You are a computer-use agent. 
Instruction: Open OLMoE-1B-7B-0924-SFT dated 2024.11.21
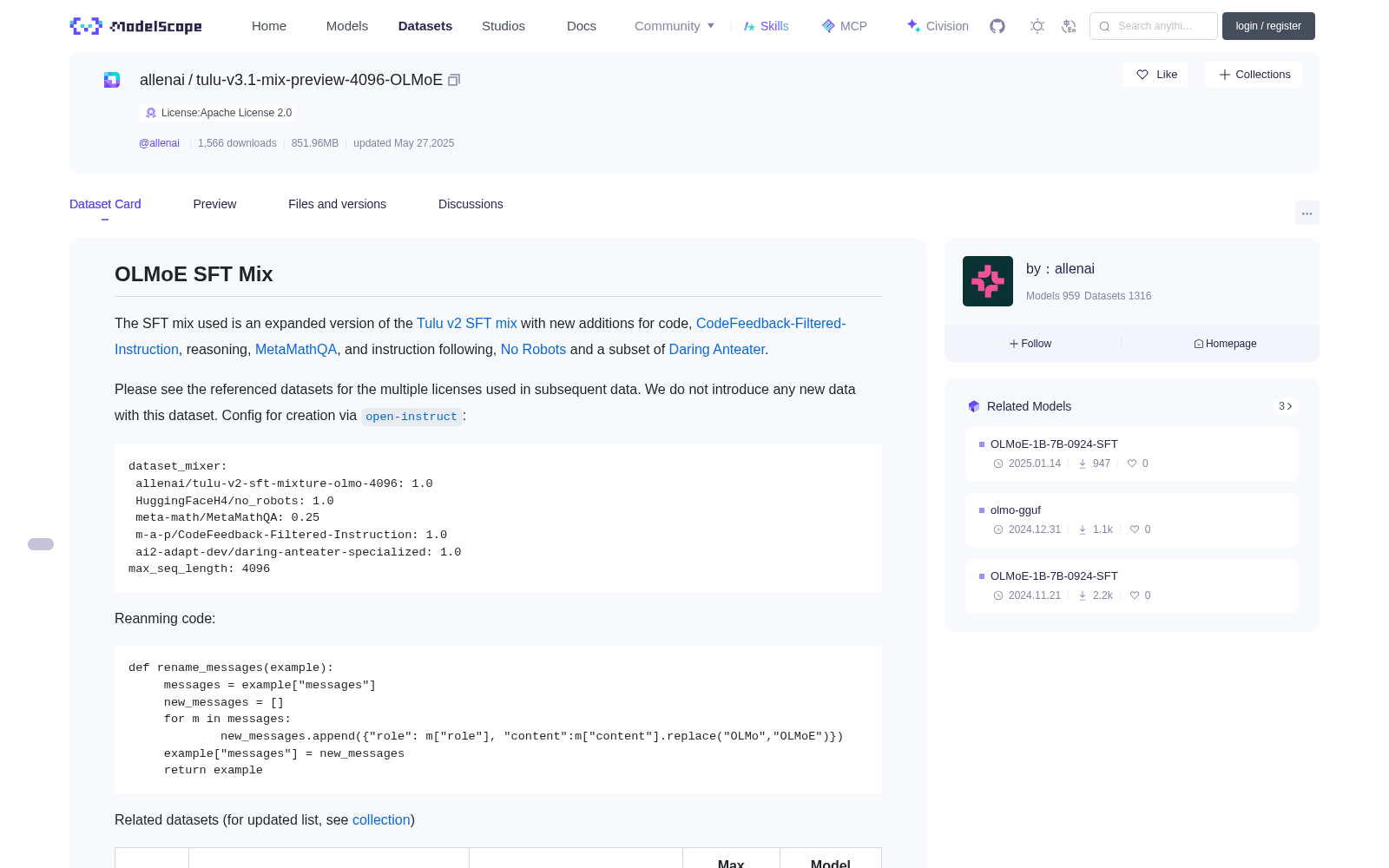pyautogui.click(x=1132, y=586)
